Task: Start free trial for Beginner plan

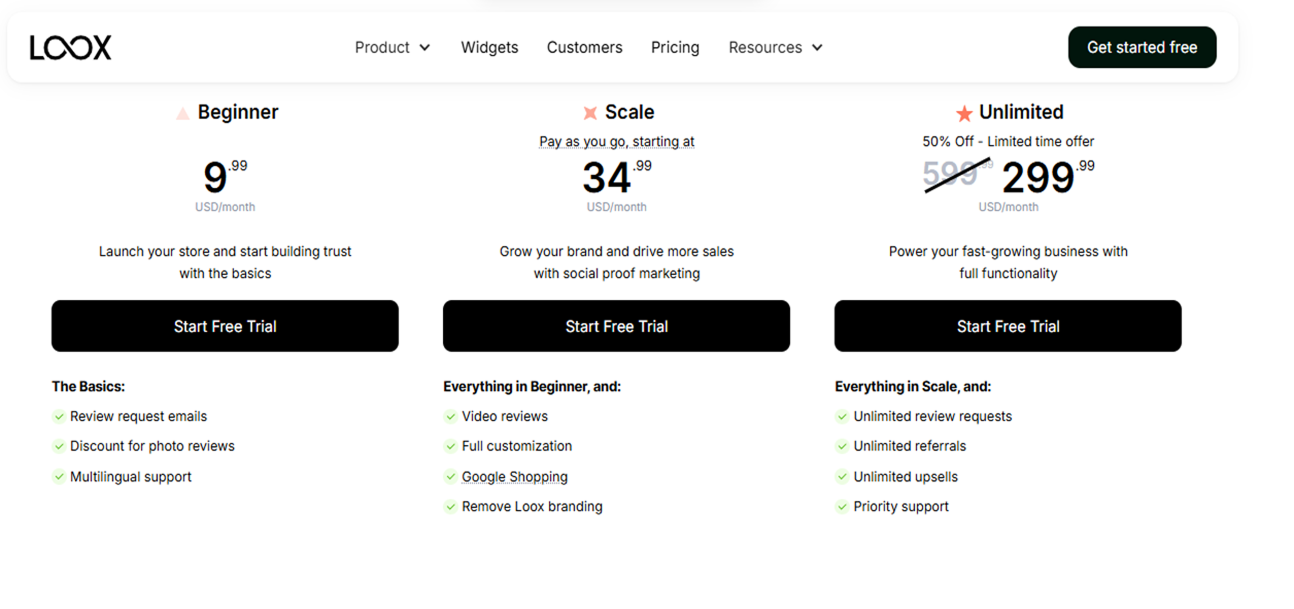Action: [225, 326]
